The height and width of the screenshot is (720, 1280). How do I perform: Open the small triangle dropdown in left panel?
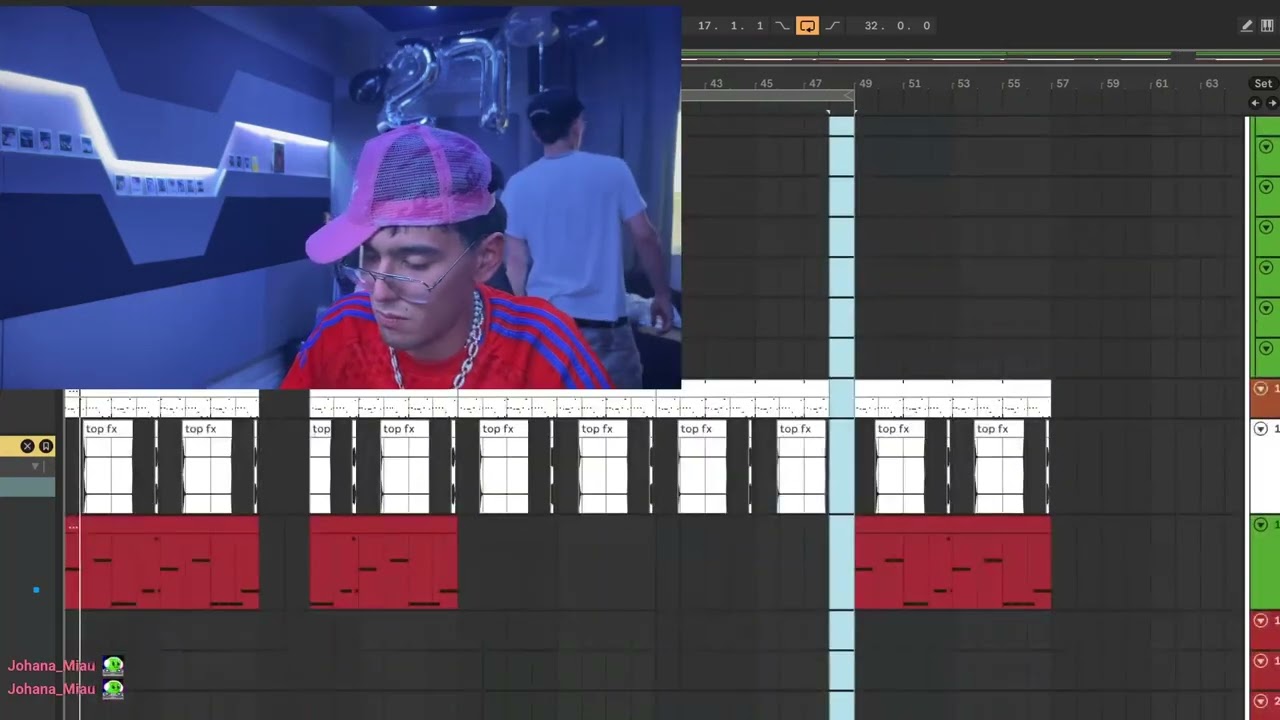[x=36, y=466]
